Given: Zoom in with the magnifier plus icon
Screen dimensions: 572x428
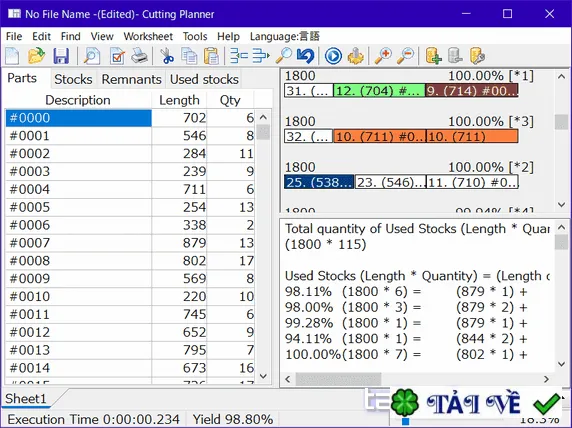Looking at the screenshot, I should point(383,56).
